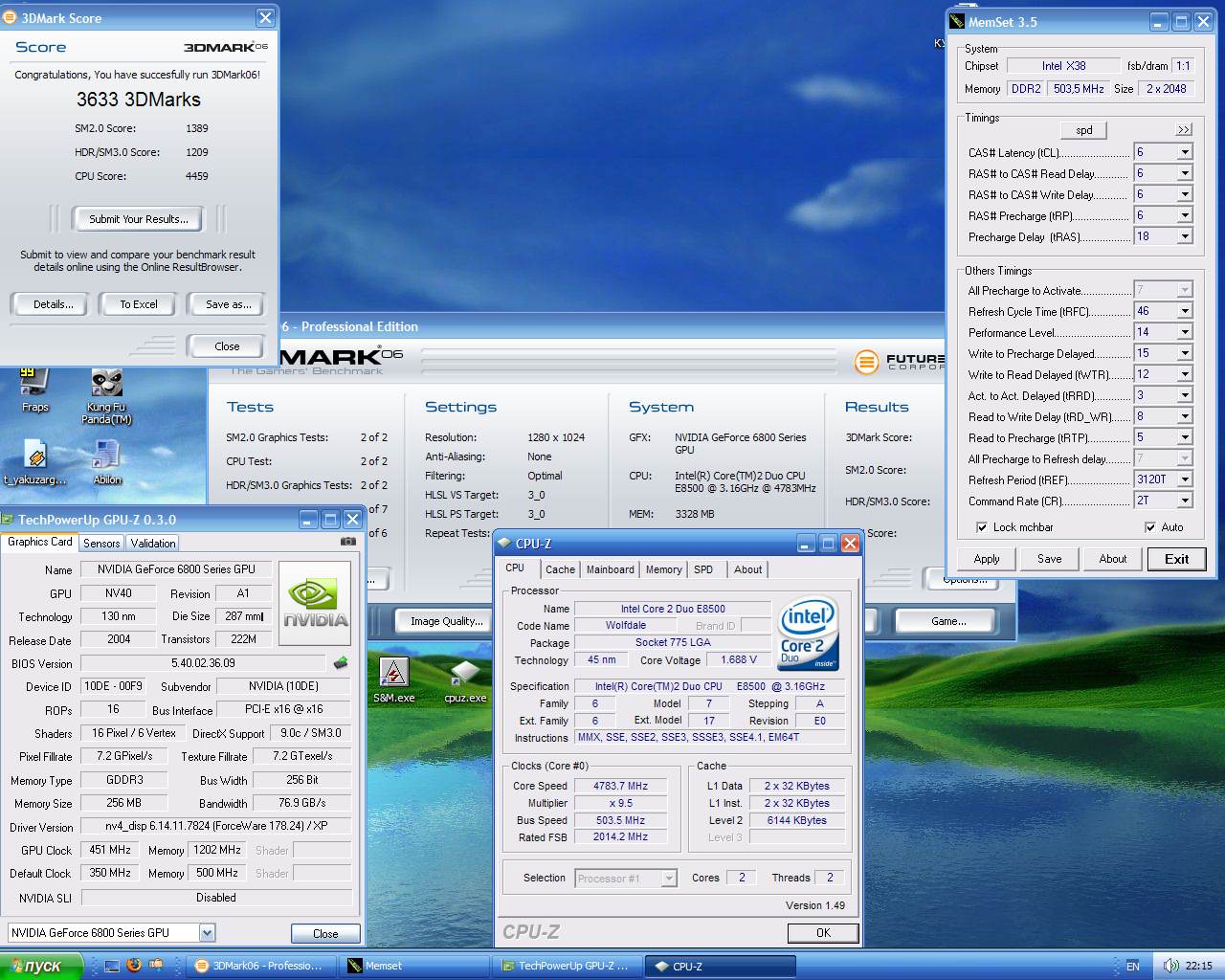
Task: Open the Fraps desktop icon
Action: (x=34, y=381)
